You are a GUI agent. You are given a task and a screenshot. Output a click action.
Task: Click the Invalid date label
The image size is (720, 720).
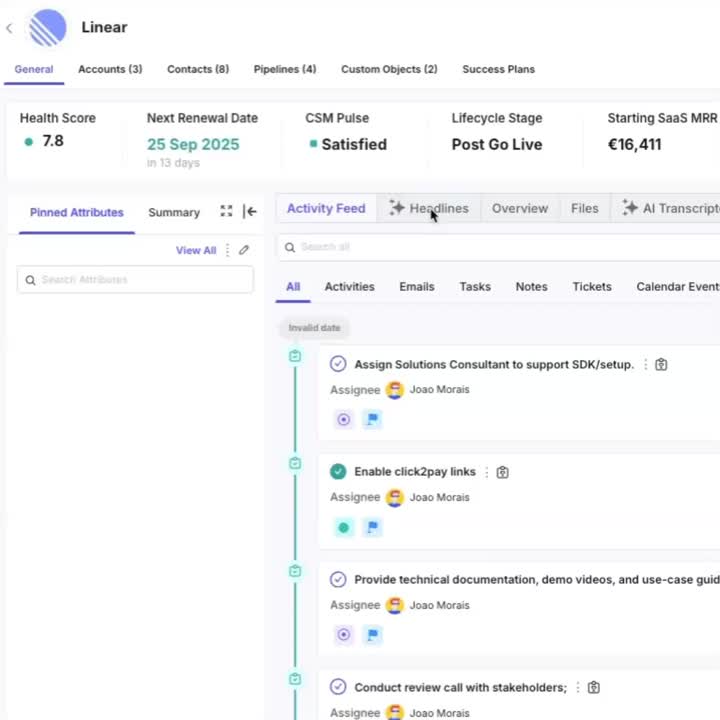coord(314,328)
